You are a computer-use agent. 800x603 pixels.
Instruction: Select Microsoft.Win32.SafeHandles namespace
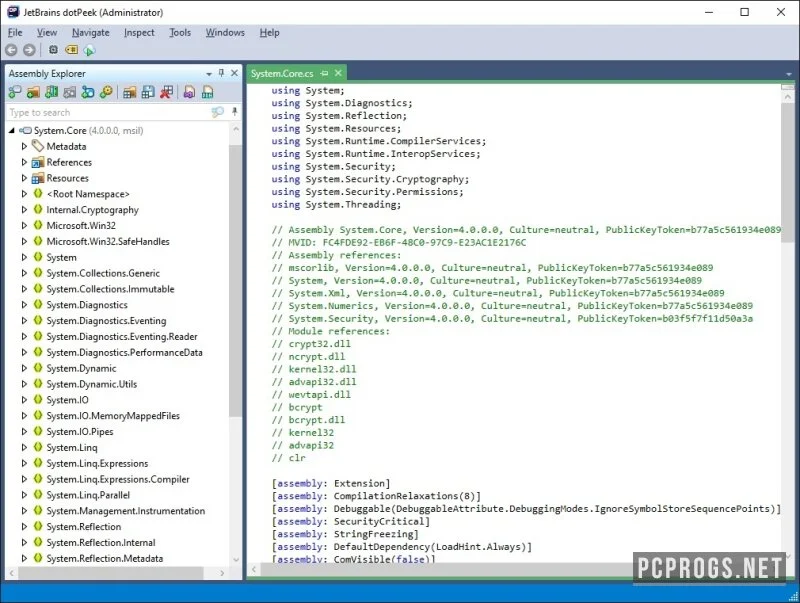(108, 242)
